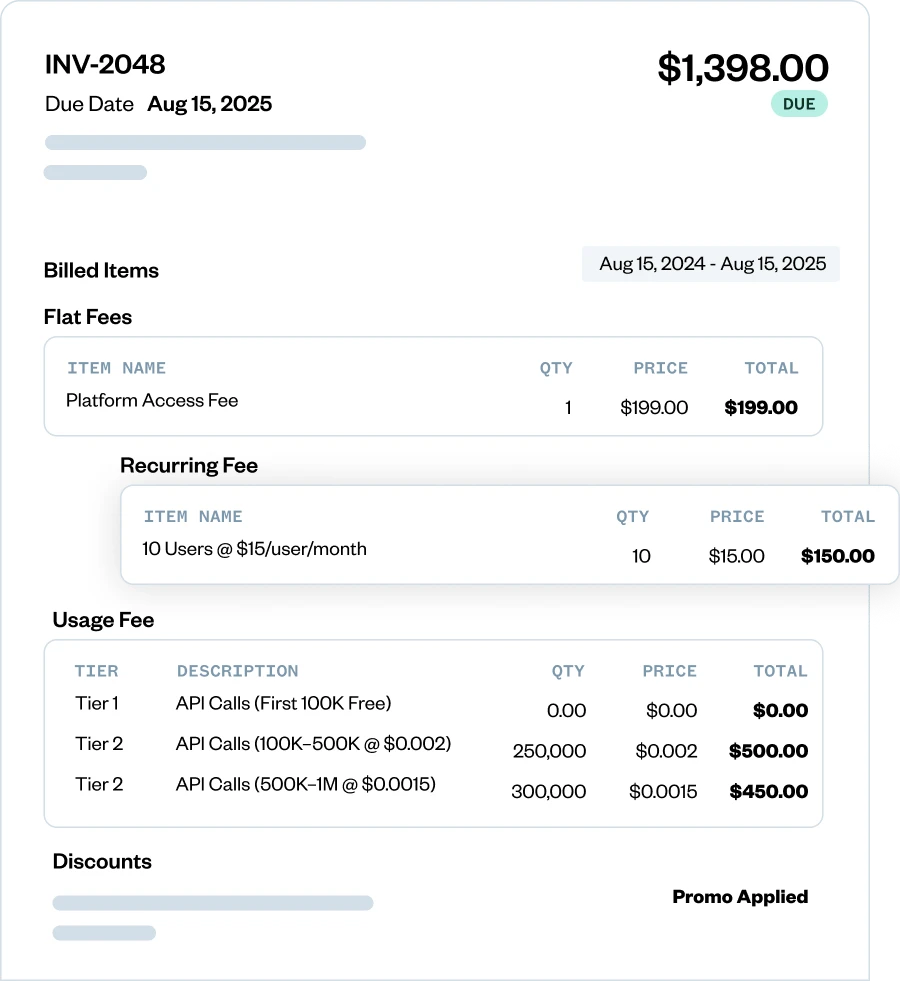Click the Flat Fees ITEM NAME column header
Screen dimensions: 900x981
tap(117, 368)
